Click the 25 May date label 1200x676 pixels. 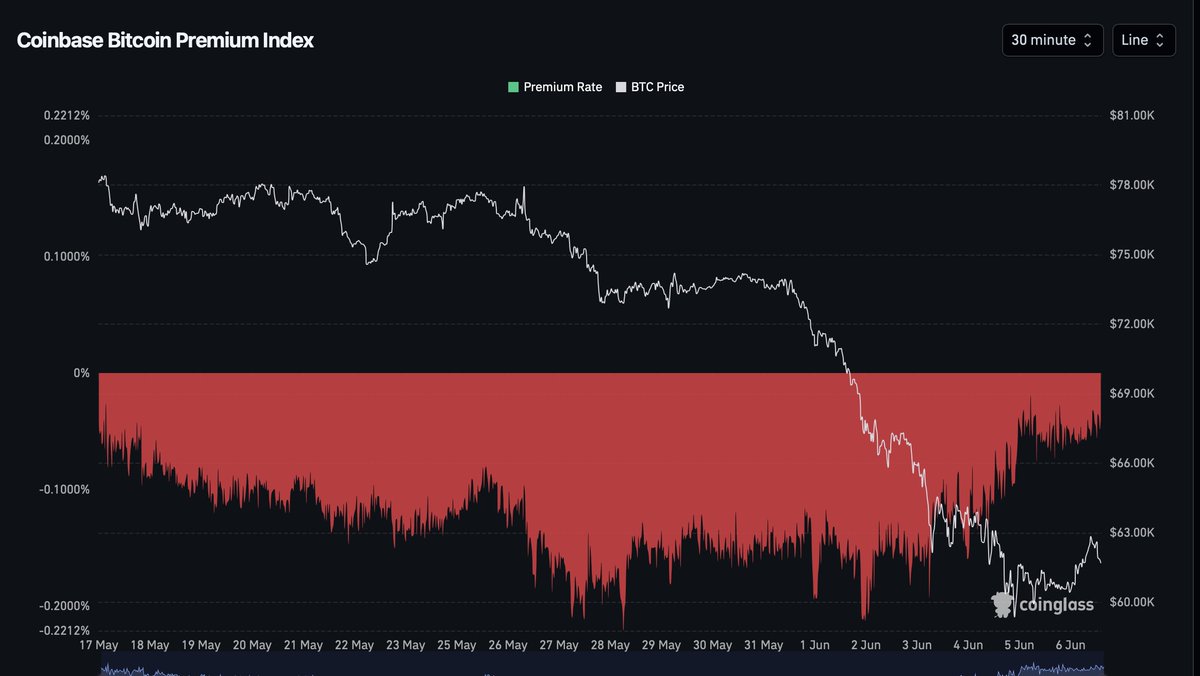[457, 645]
